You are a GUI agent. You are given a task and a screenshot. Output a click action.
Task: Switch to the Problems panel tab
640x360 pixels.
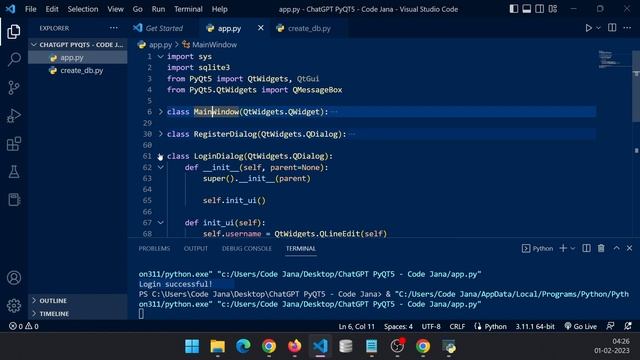pyautogui.click(x=154, y=249)
